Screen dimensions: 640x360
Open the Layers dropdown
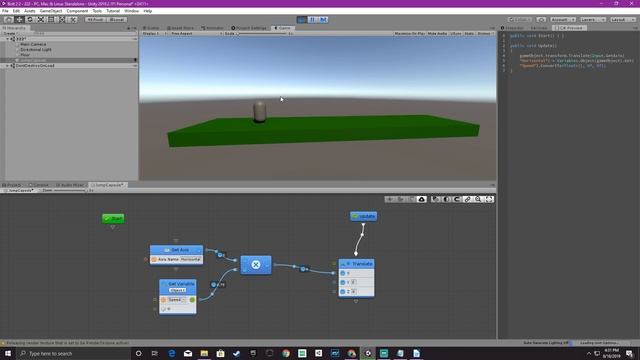tap(592, 20)
